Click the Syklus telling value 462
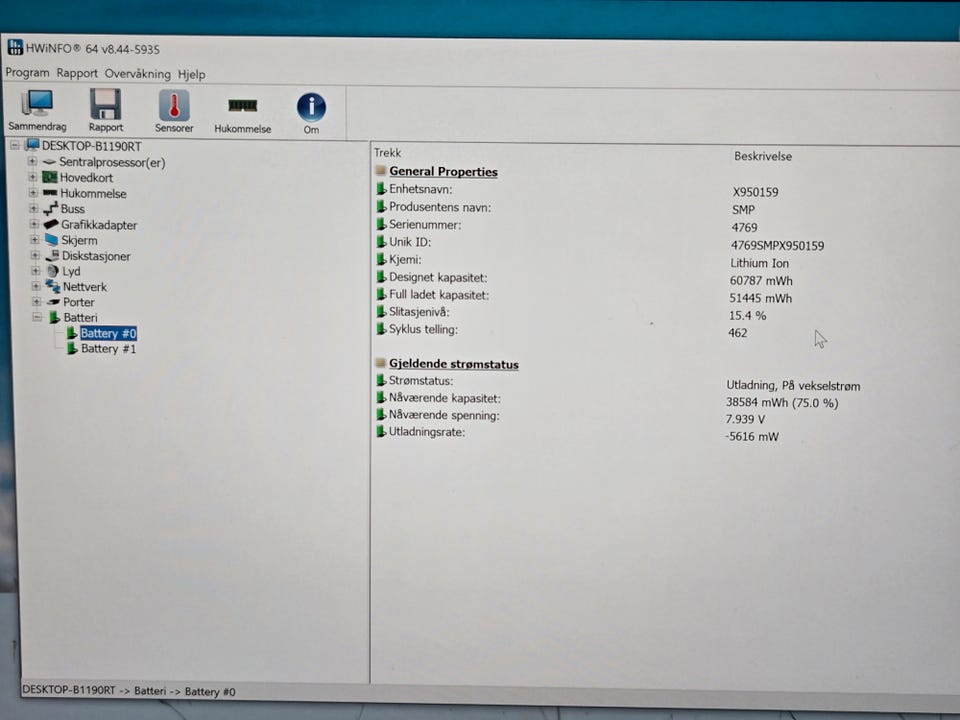This screenshot has width=960, height=720. pos(737,332)
